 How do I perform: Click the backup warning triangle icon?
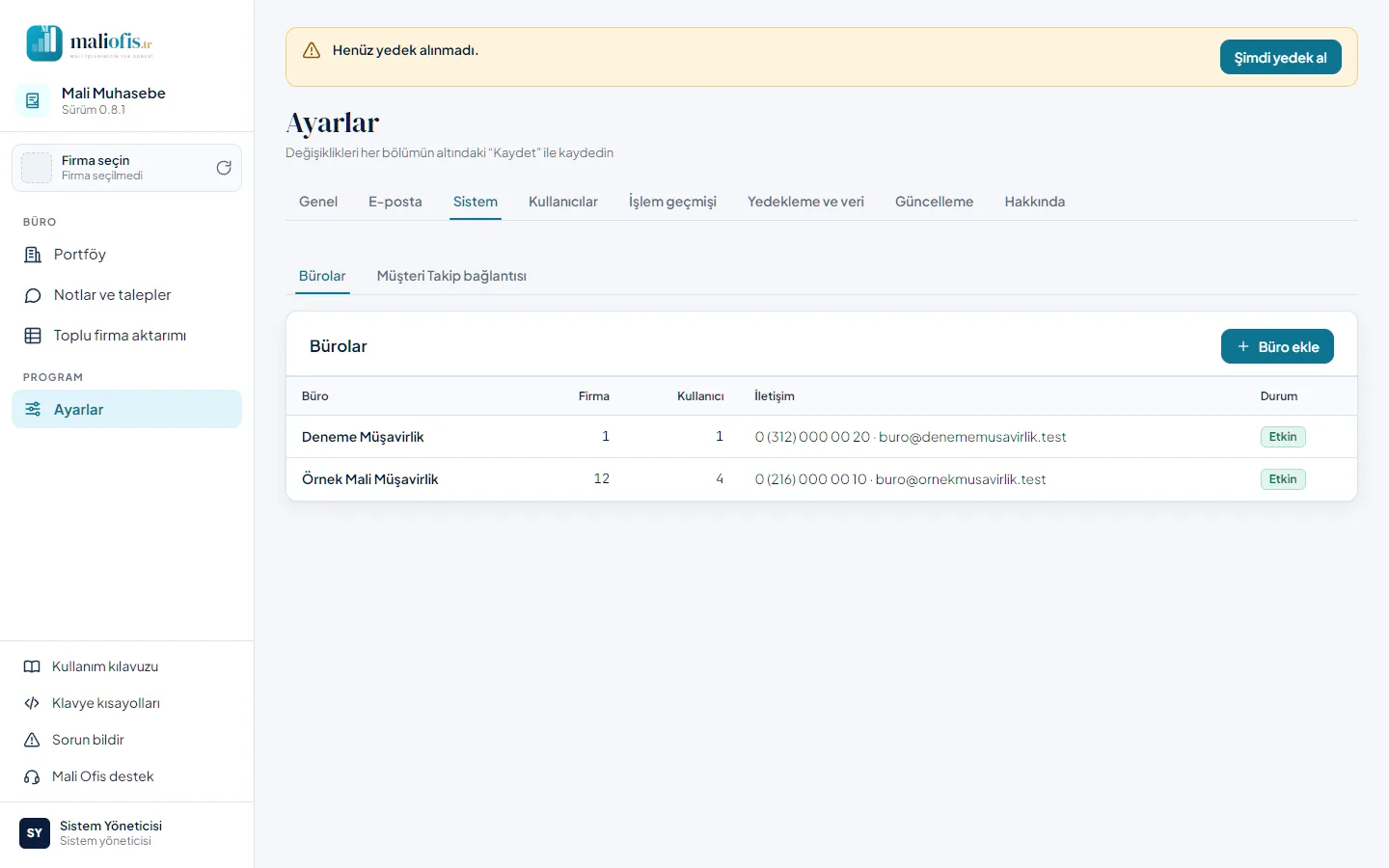point(312,50)
